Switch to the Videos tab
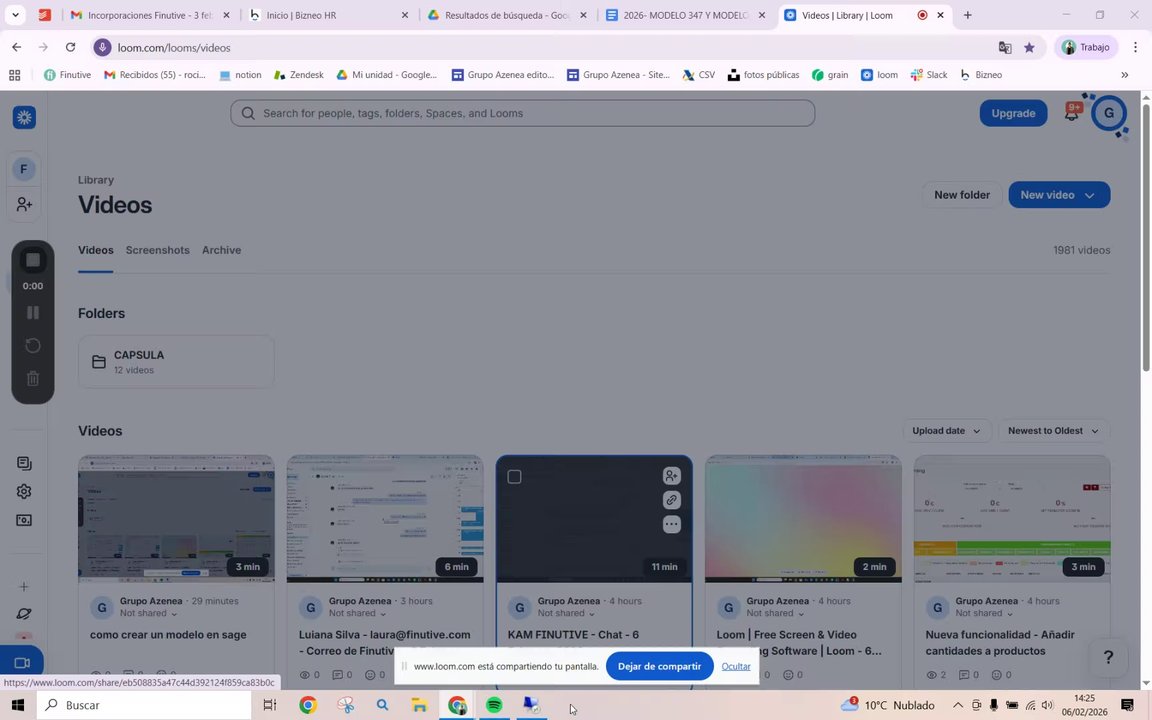 96,250
